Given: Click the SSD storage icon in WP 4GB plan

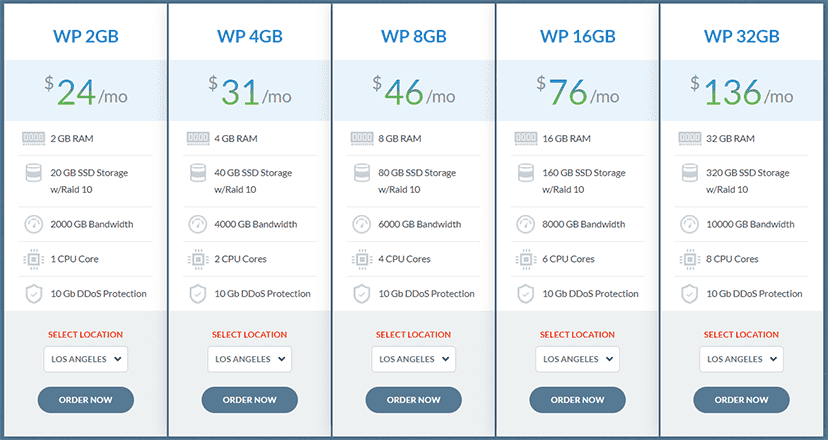Looking at the screenshot, I should (198, 173).
